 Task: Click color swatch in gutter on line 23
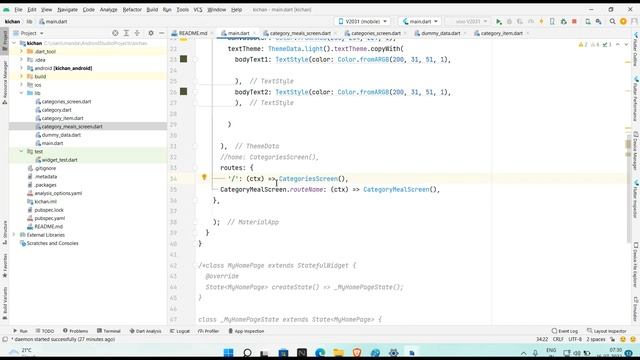coord(184,59)
